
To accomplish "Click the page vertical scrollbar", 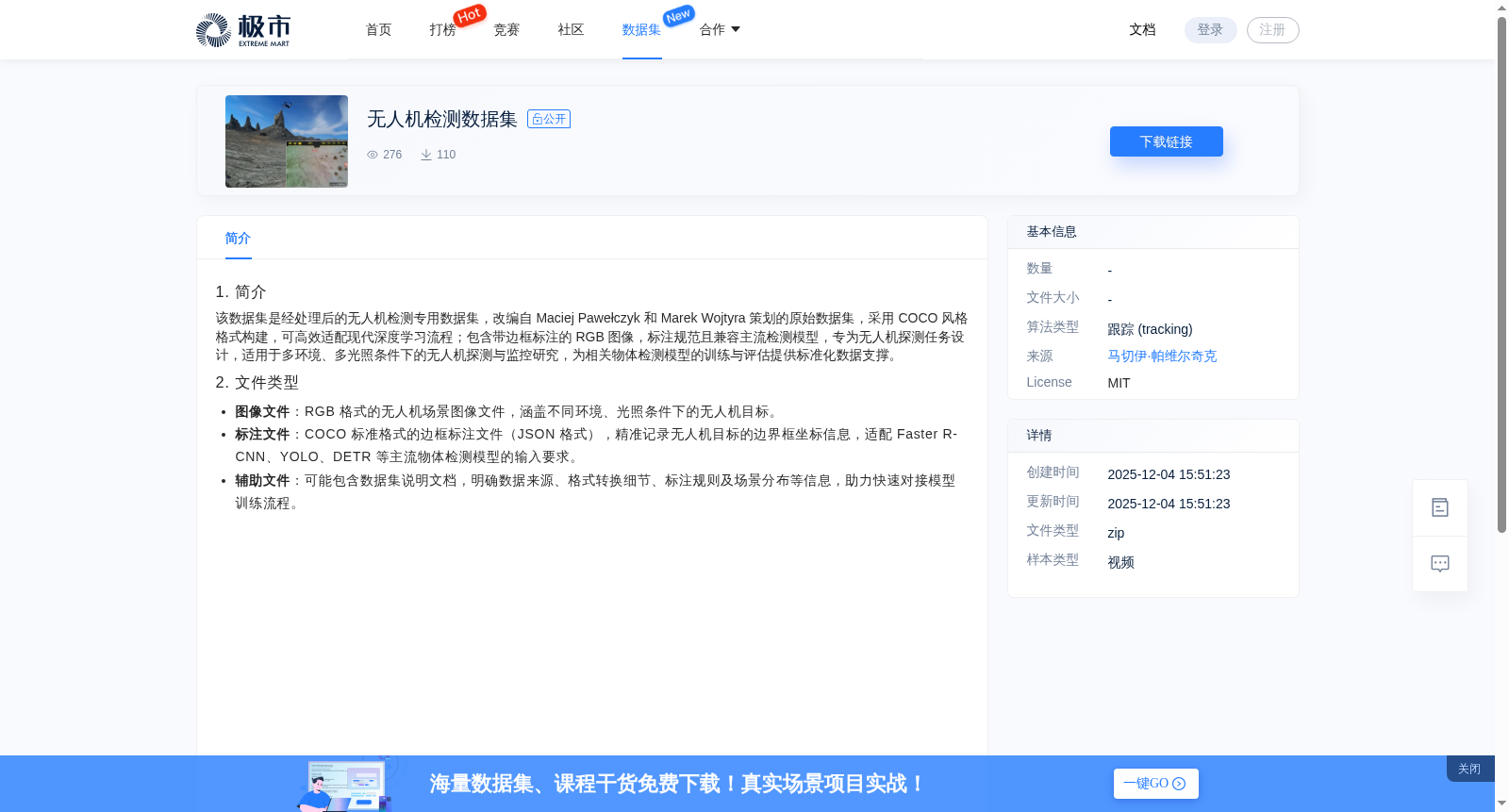I will (x=1501, y=273).
